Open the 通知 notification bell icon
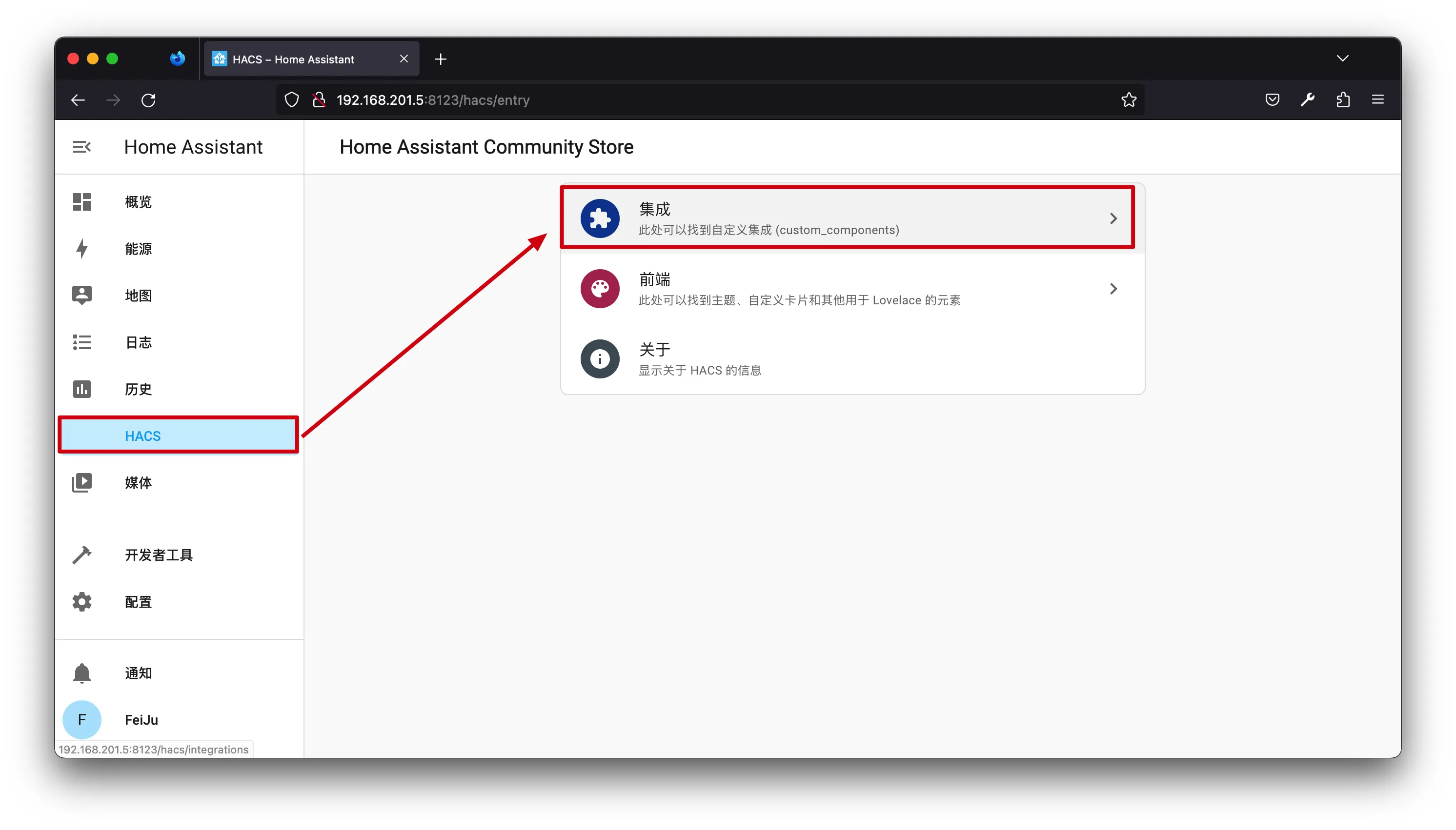1456x830 pixels. tap(81, 672)
